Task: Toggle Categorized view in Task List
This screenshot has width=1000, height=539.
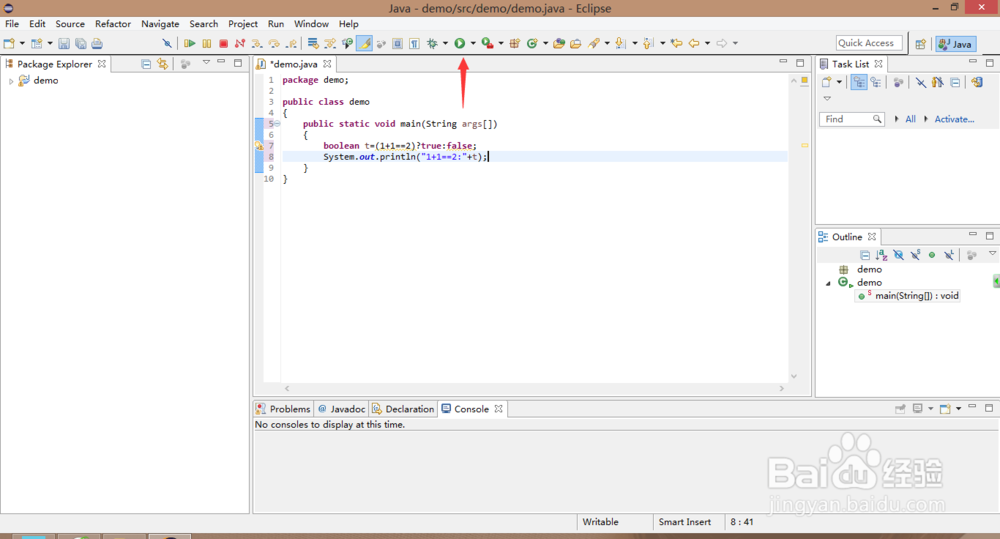Action: (x=859, y=82)
